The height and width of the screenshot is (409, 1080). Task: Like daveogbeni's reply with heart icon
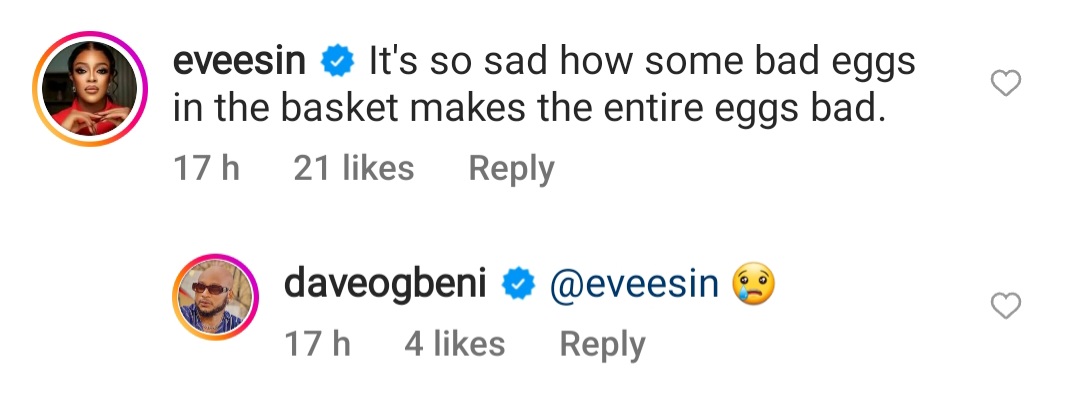click(x=1004, y=306)
